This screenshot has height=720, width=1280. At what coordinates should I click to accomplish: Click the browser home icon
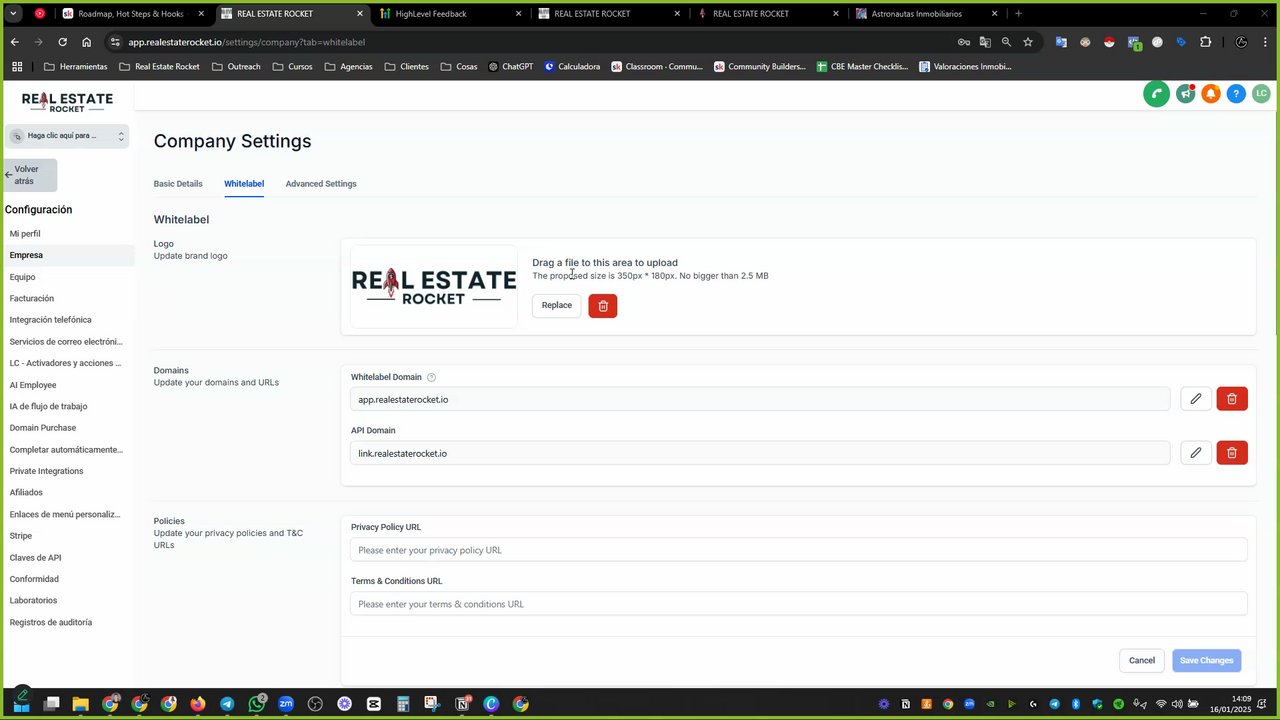click(86, 42)
